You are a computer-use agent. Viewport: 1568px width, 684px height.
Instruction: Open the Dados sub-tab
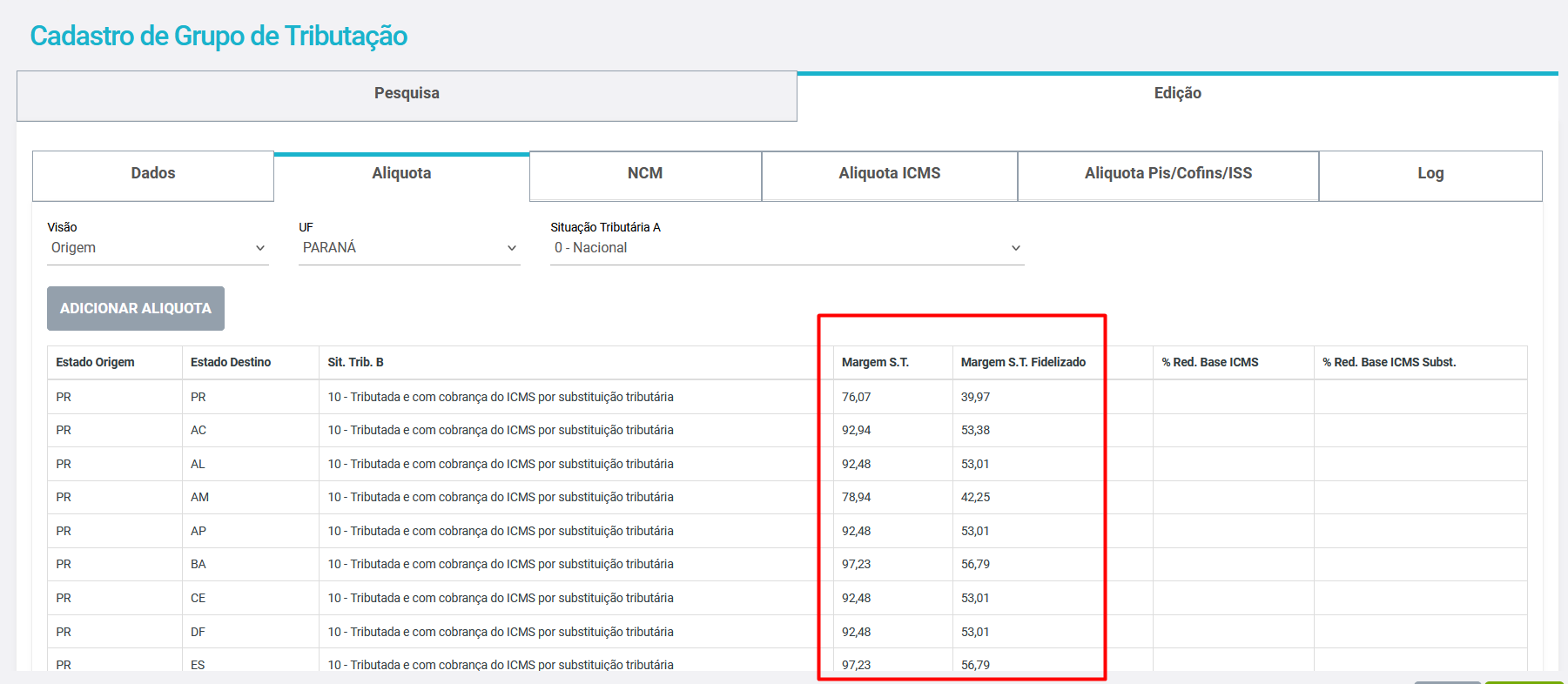pos(153,176)
